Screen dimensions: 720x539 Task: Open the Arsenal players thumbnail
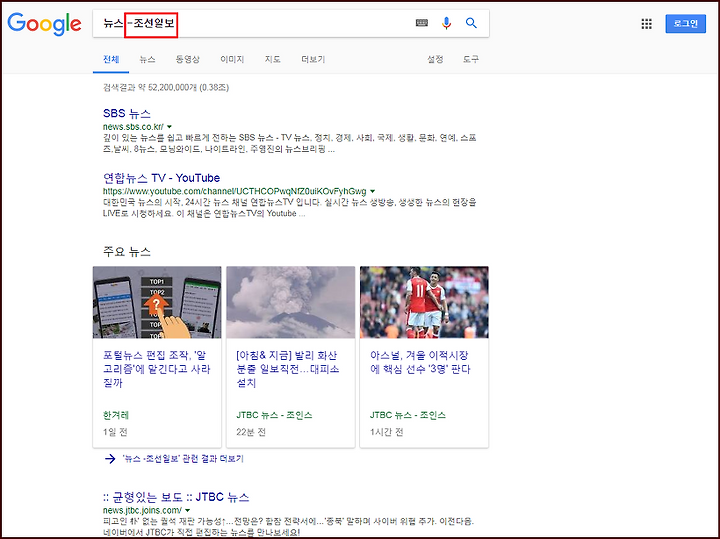pyautogui.click(x=424, y=303)
